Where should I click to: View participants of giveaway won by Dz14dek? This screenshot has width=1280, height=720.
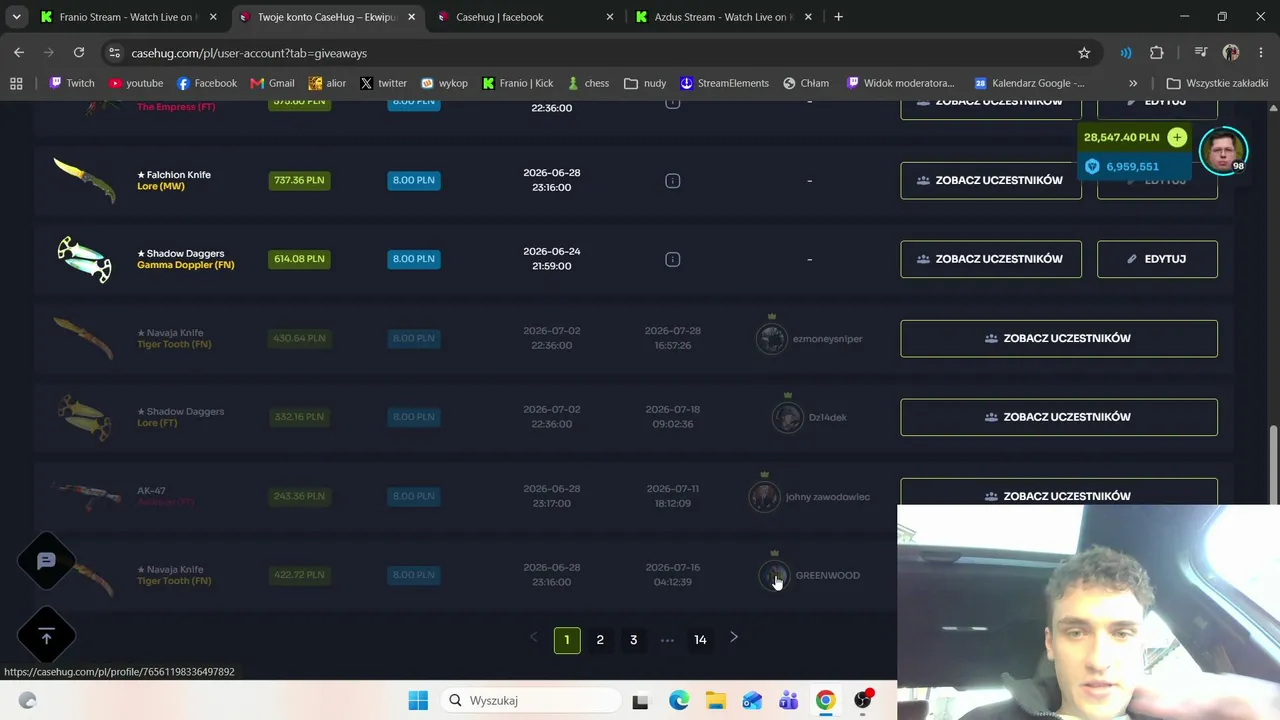coord(1059,417)
